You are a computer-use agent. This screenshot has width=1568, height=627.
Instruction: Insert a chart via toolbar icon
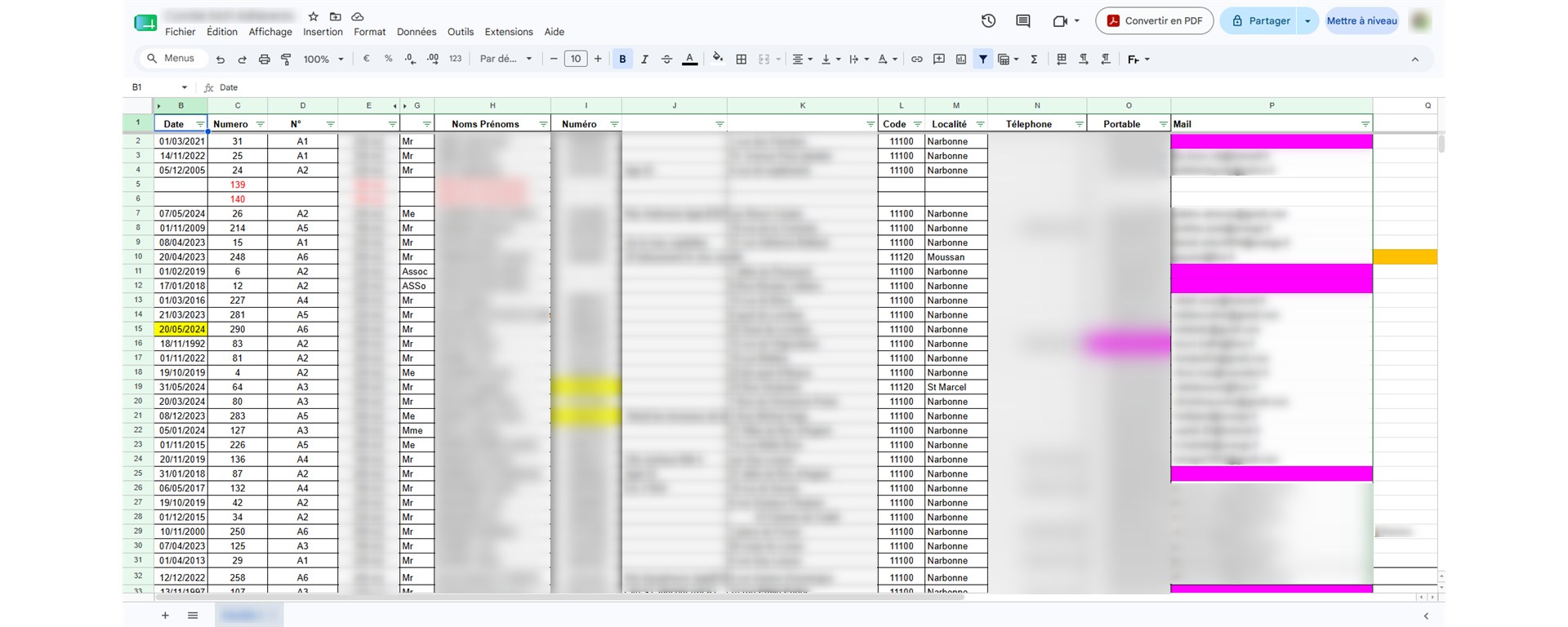click(961, 59)
